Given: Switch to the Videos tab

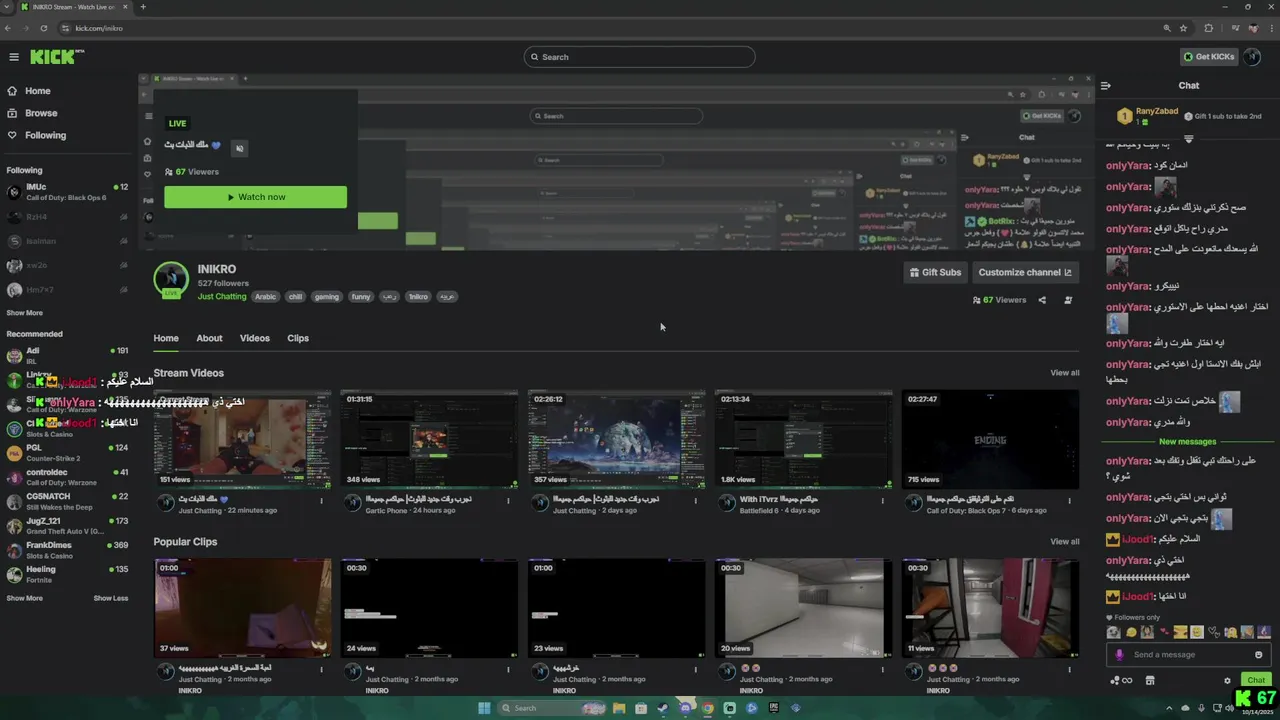Looking at the screenshot, I should coord(255,338).
